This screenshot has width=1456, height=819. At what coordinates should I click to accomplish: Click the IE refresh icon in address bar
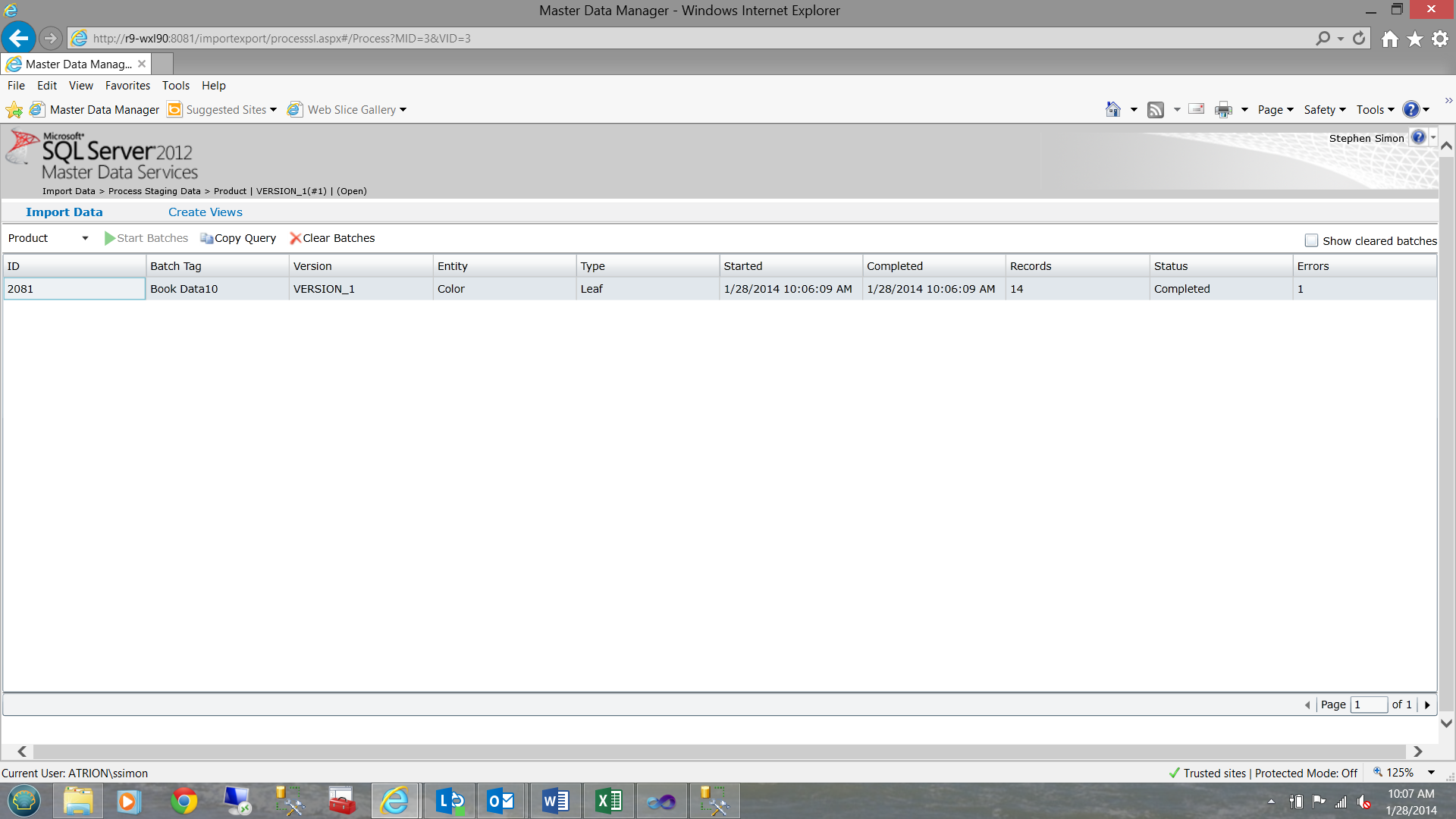tap(1359, 38)
